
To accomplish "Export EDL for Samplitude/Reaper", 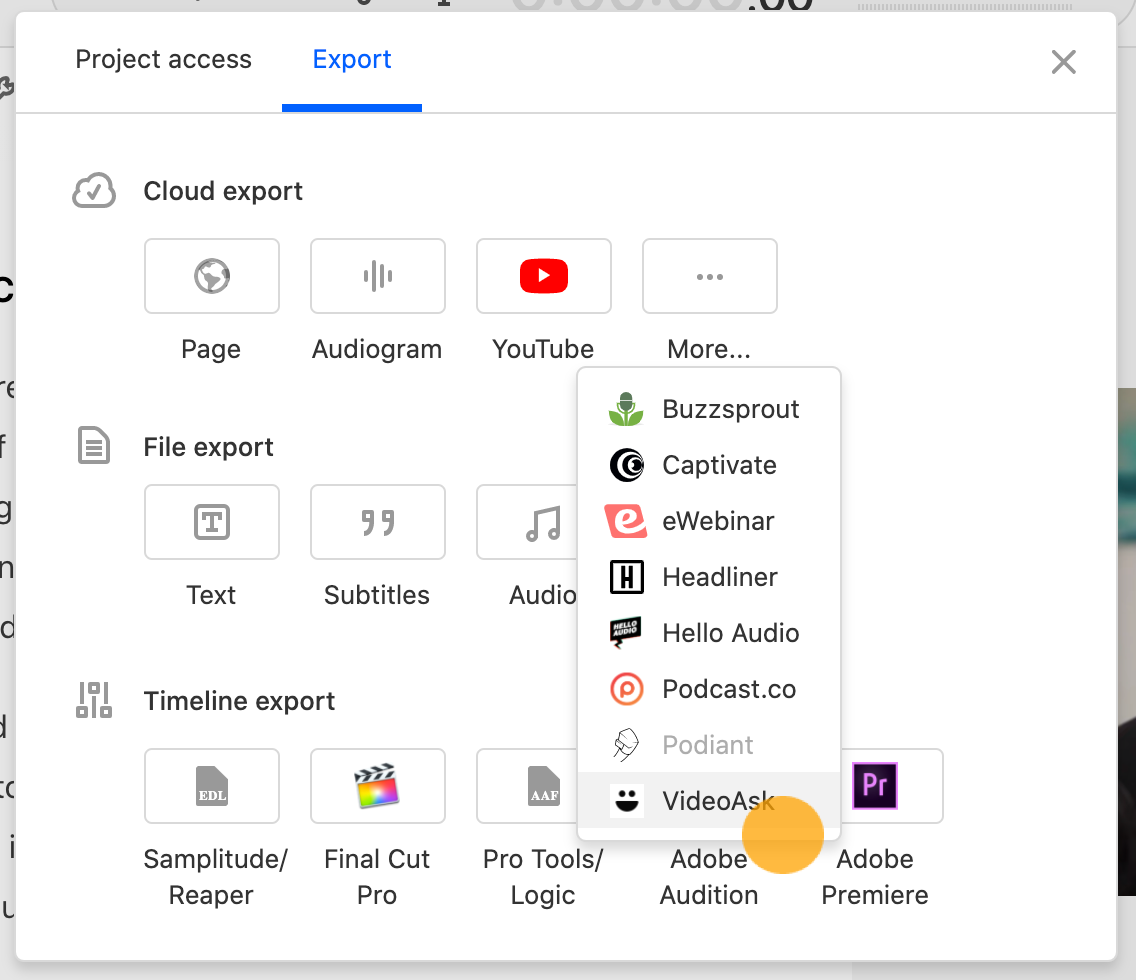I will [x=212, y=786].
